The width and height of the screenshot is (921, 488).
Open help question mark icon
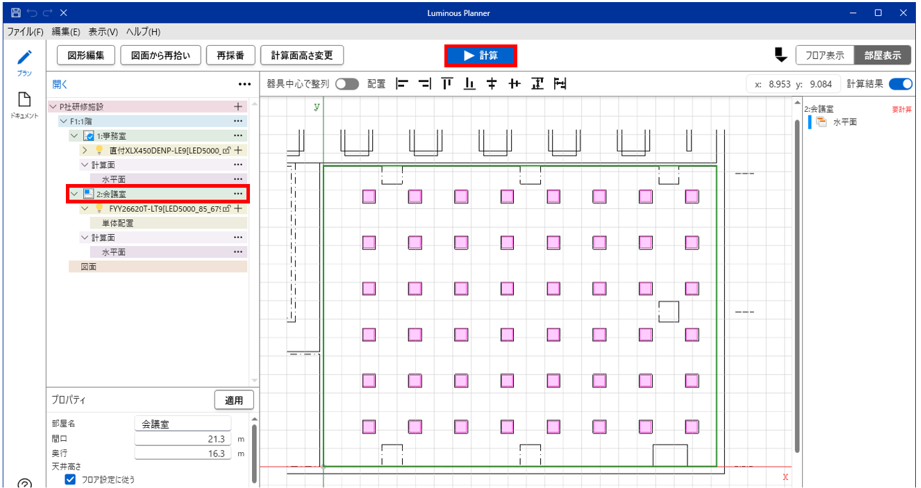tap(24, 483)
